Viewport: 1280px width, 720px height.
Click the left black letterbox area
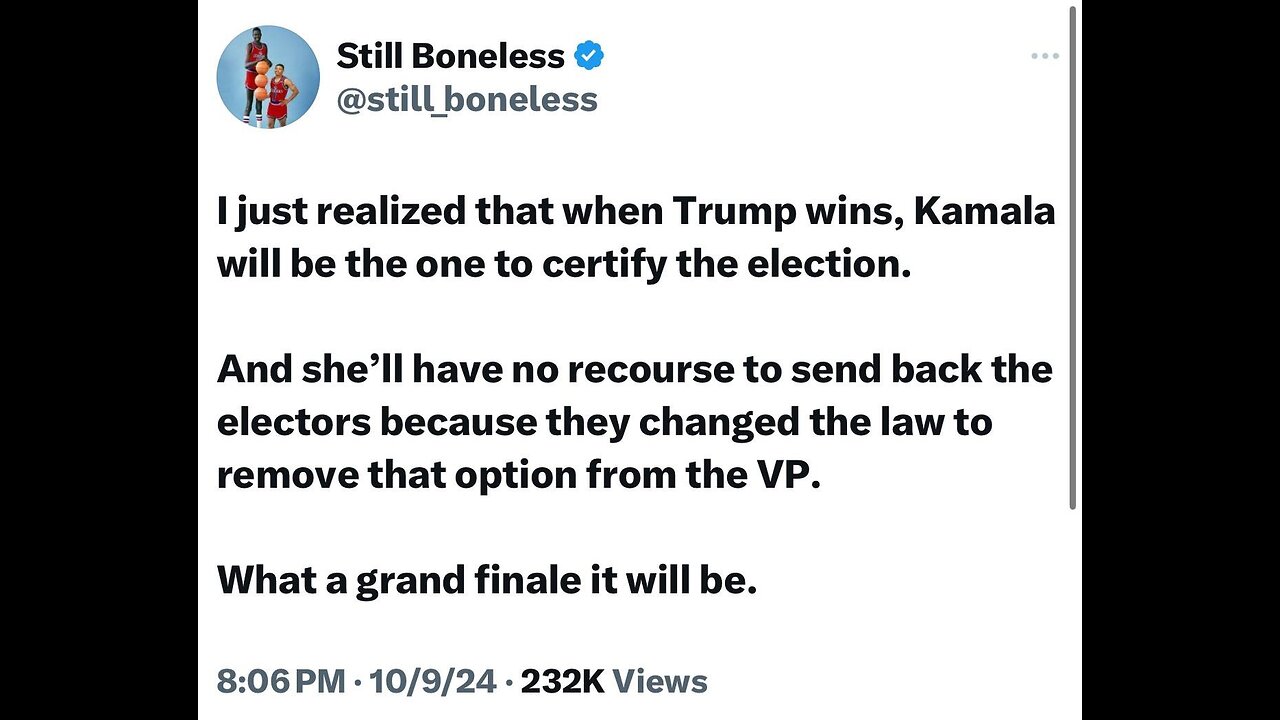99,360
